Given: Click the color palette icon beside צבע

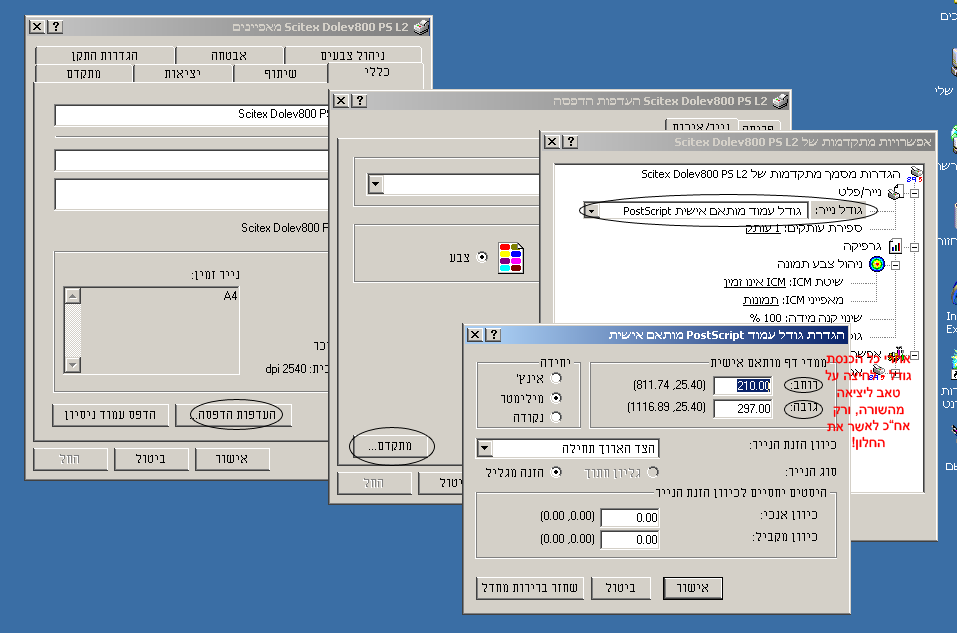Looking at the screenshot, I should (x=510, y=258).
